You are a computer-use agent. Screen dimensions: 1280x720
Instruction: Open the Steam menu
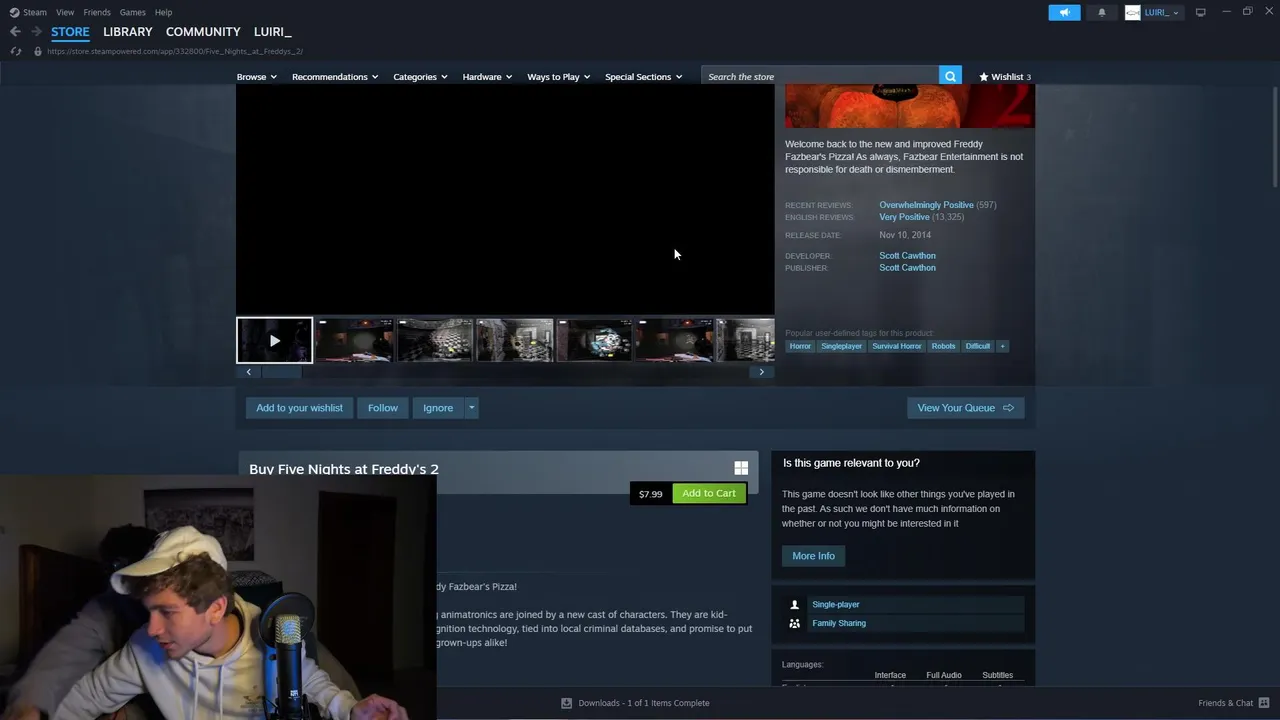pyautogui.click(x=35, y=12)
